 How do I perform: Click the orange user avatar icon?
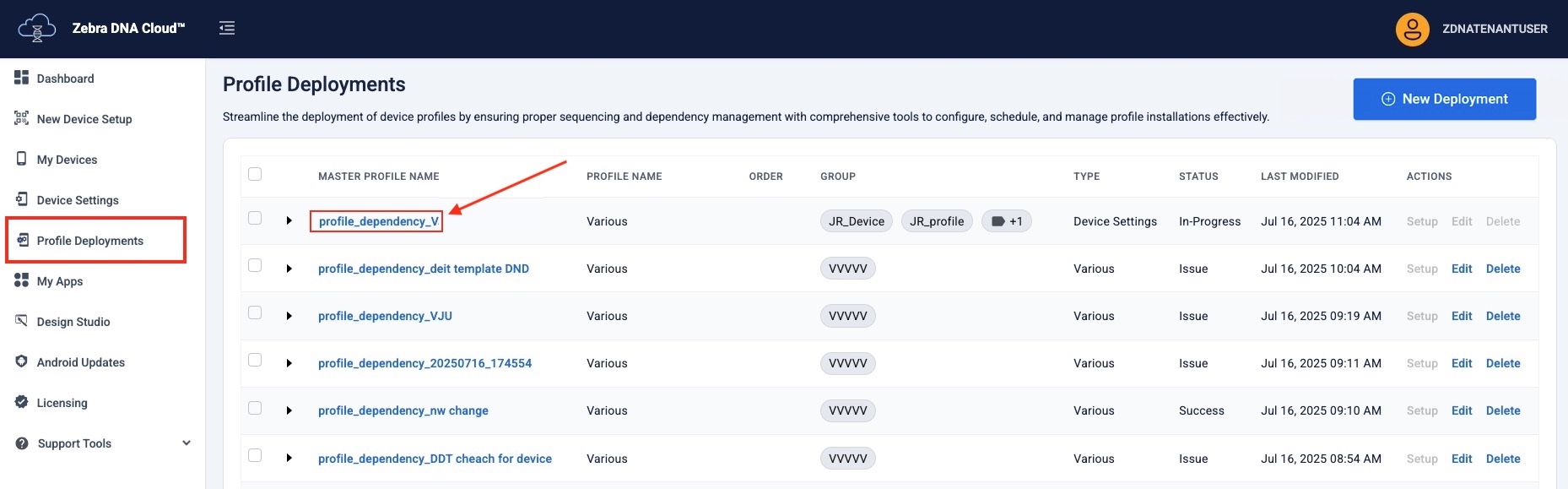pyautogui.click(x=1411, y=30)
